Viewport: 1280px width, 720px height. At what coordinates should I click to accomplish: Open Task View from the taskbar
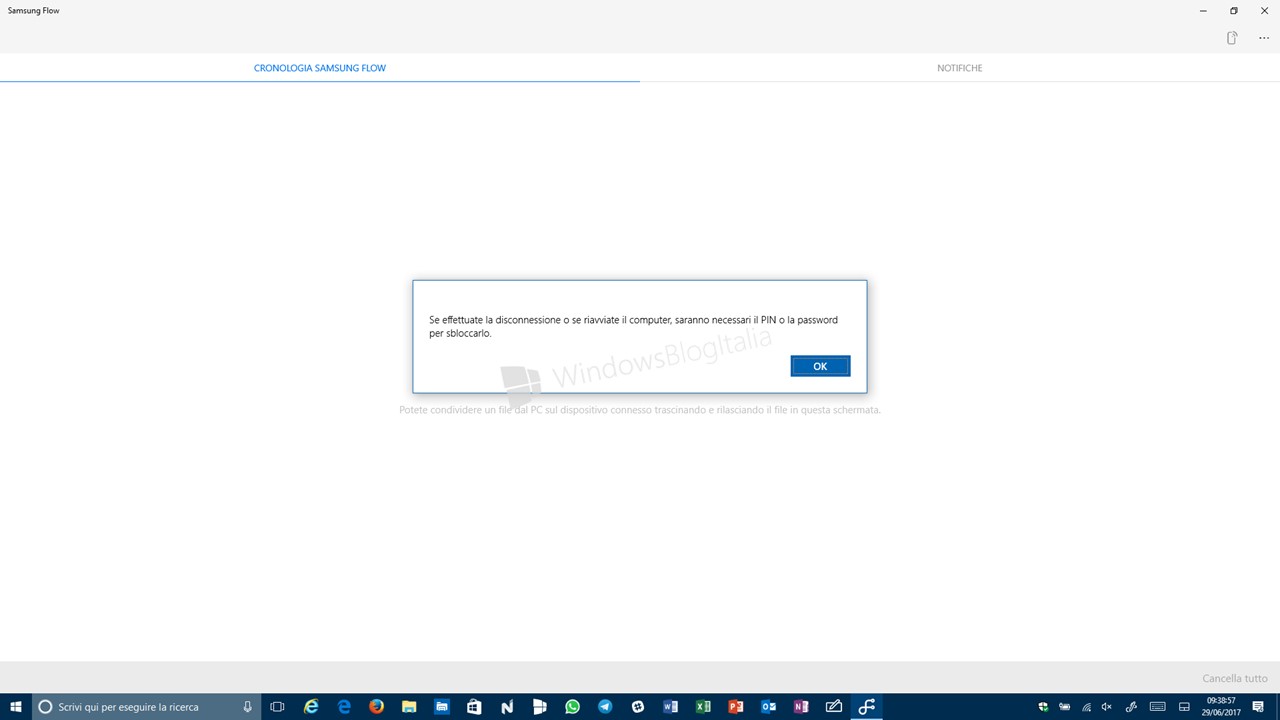278,707
